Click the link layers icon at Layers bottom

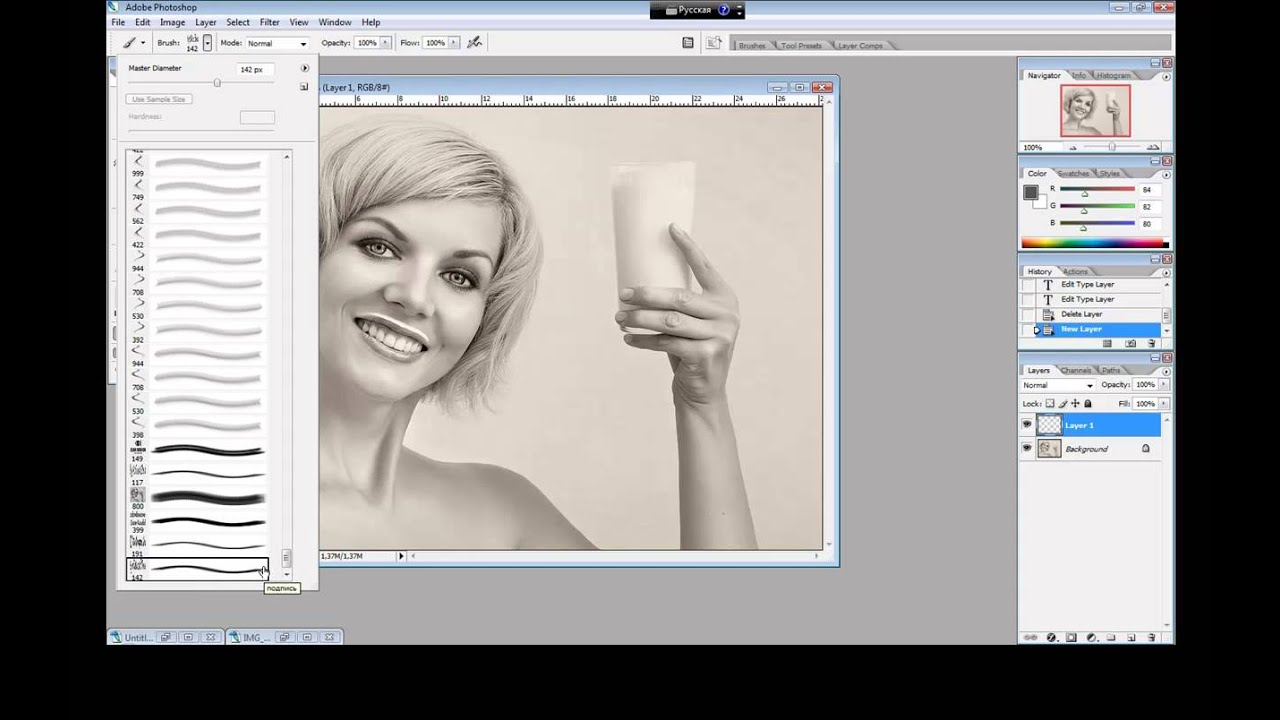(x=1032, y=637)
